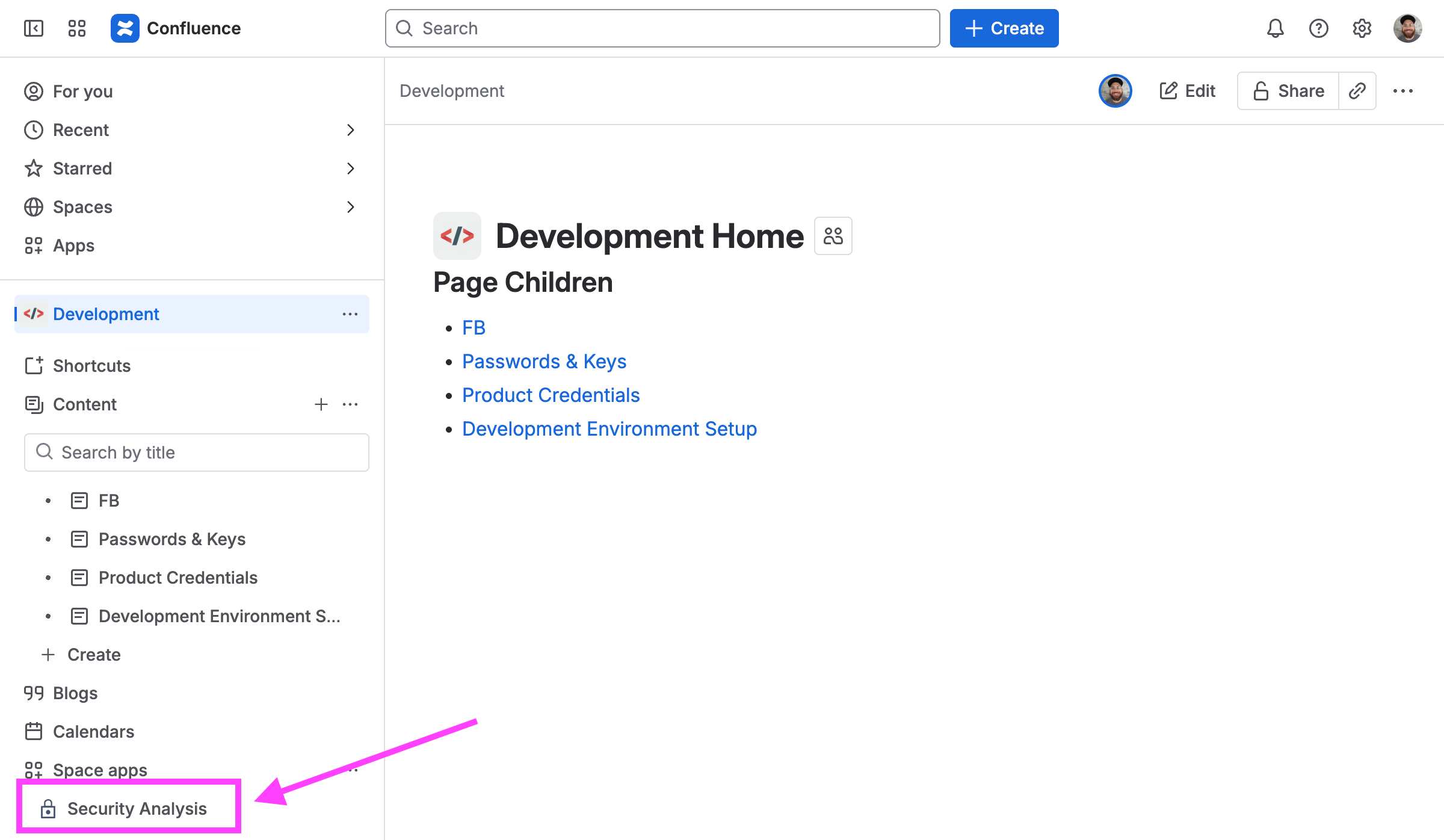
Task: Open the page's more actions ellipsis menu
Action: tap(1402, 91)
